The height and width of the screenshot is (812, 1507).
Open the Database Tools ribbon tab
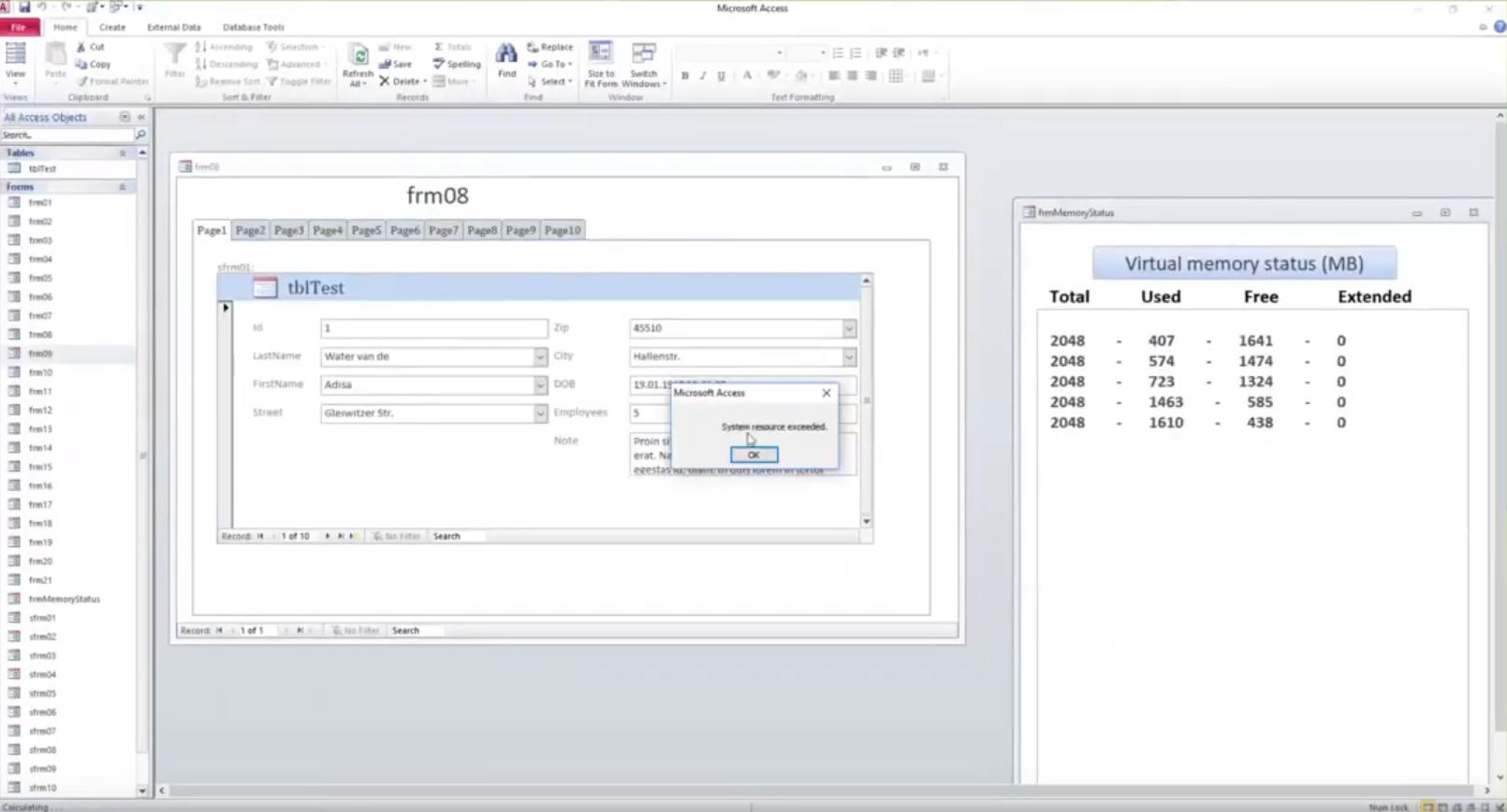click(x=253, y=27)
